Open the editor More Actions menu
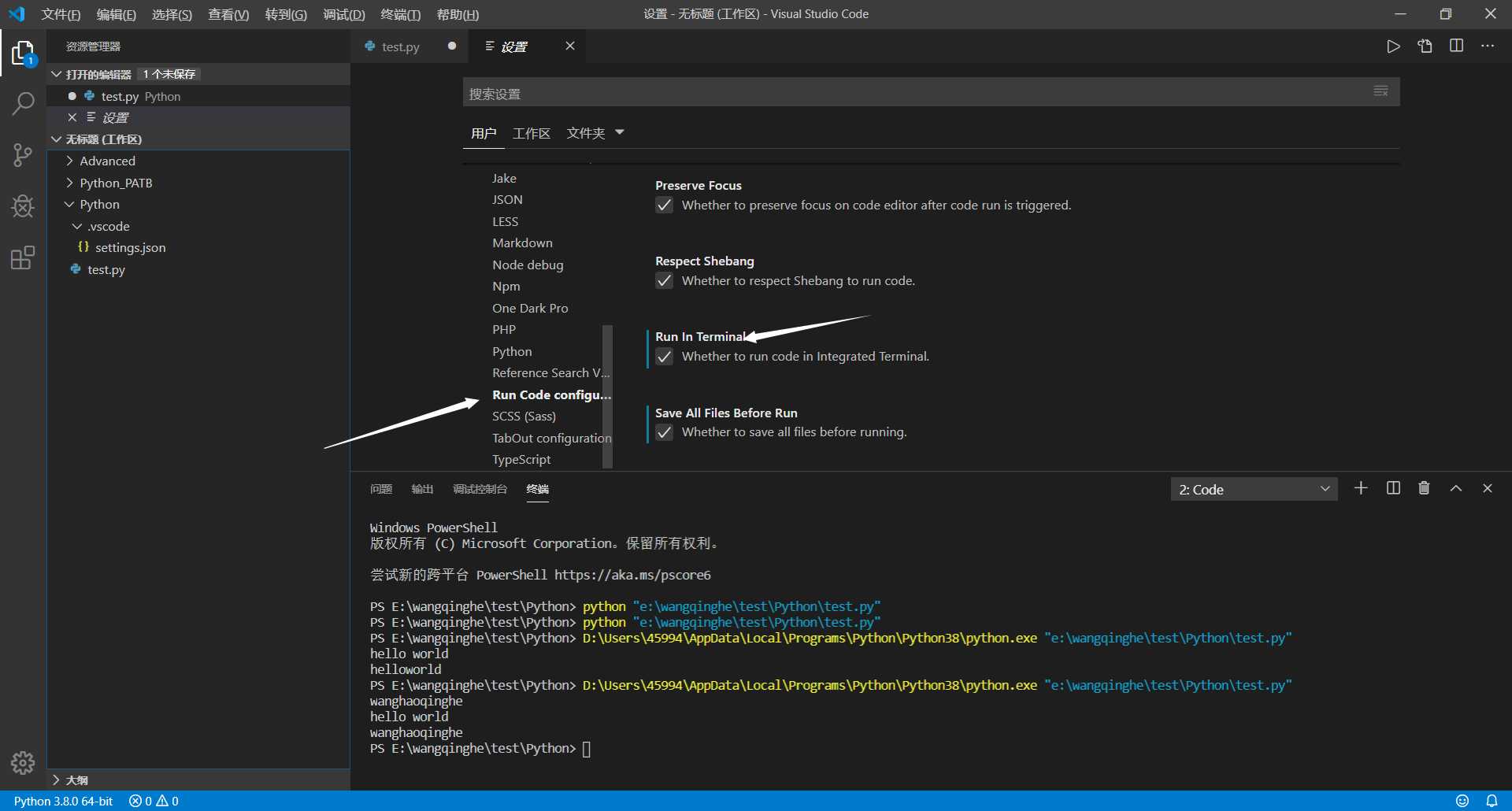1512x811 pixels. pyautogui.click(x=1488, y=46)
